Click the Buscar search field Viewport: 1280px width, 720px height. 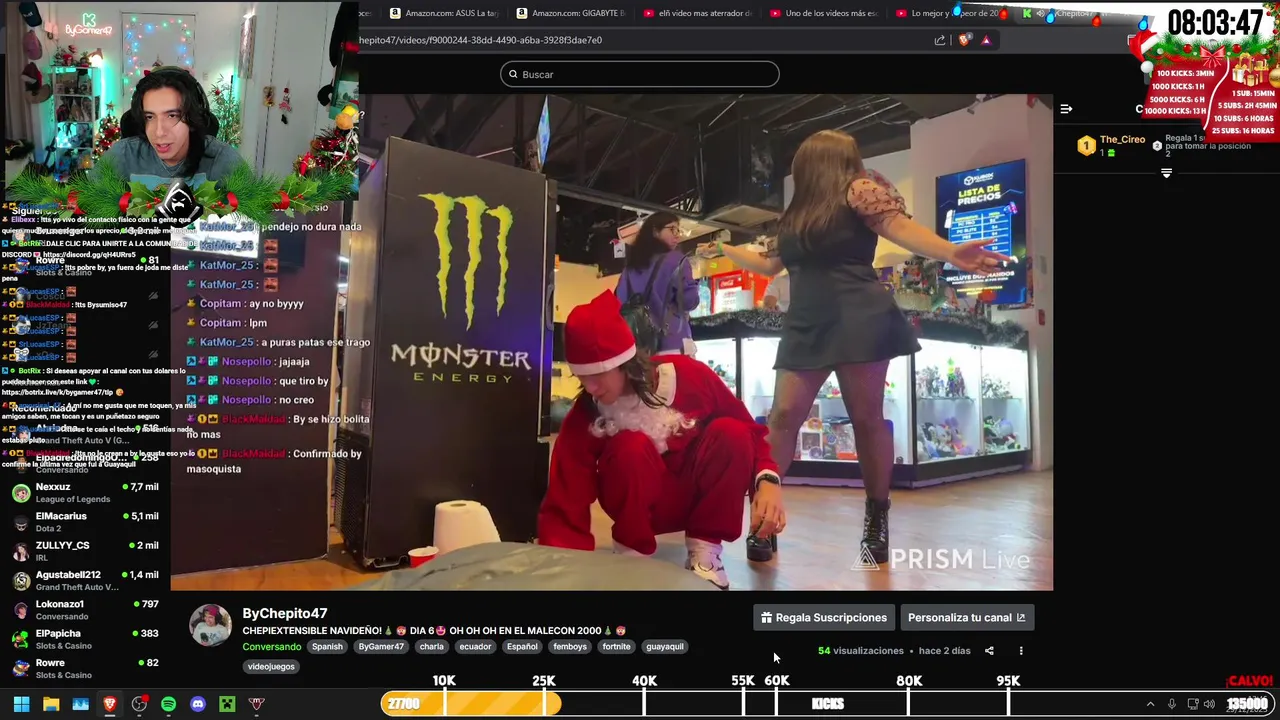coord(640,74)
